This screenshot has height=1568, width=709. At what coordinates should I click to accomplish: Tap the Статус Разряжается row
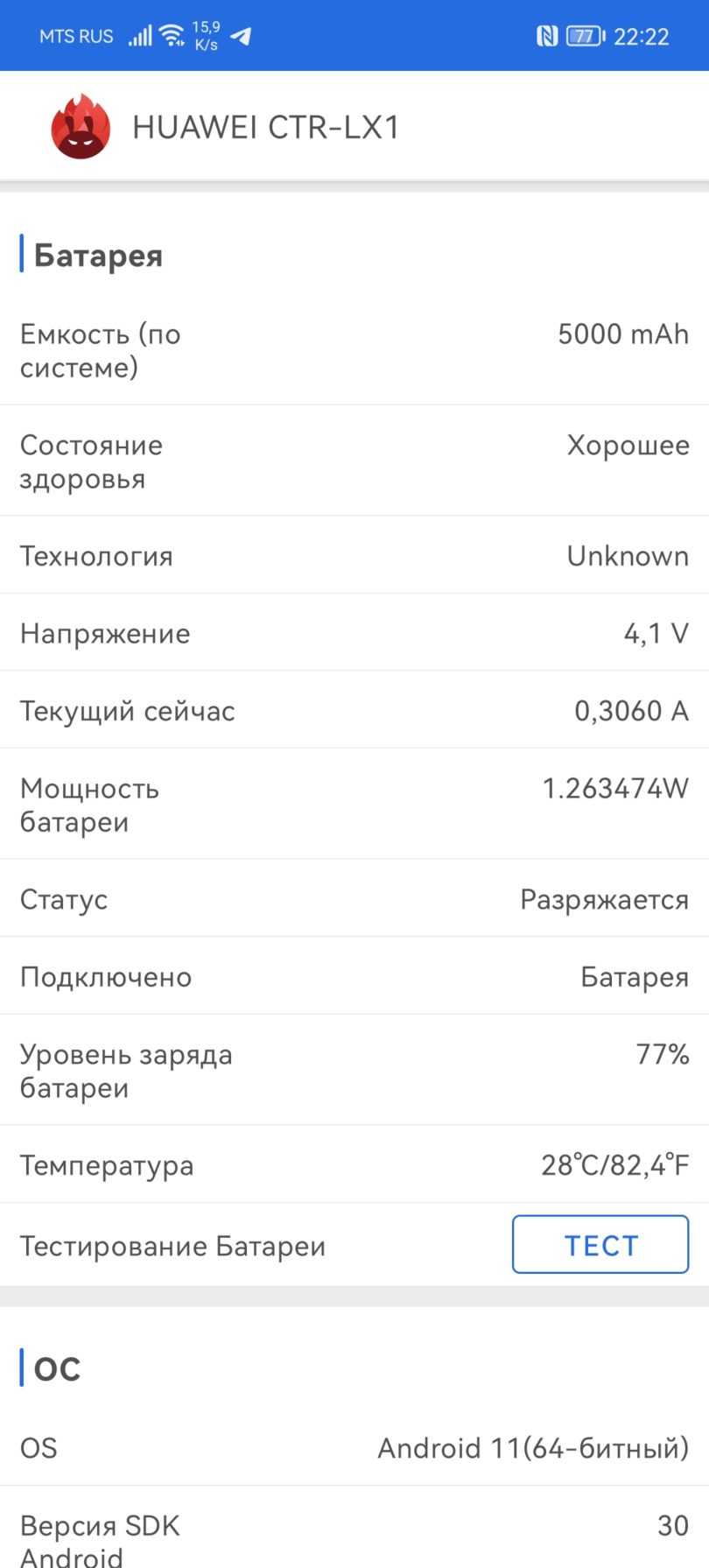(354, 899)
